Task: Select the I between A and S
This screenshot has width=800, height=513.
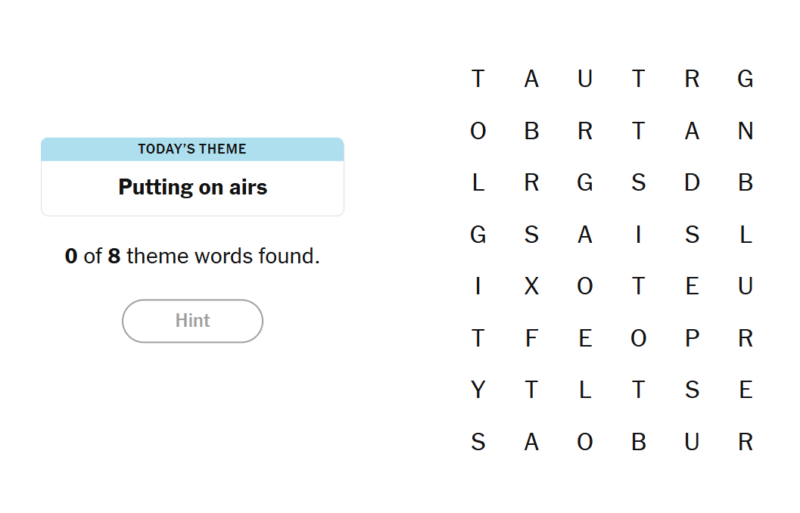Action: tap(638, 235)
